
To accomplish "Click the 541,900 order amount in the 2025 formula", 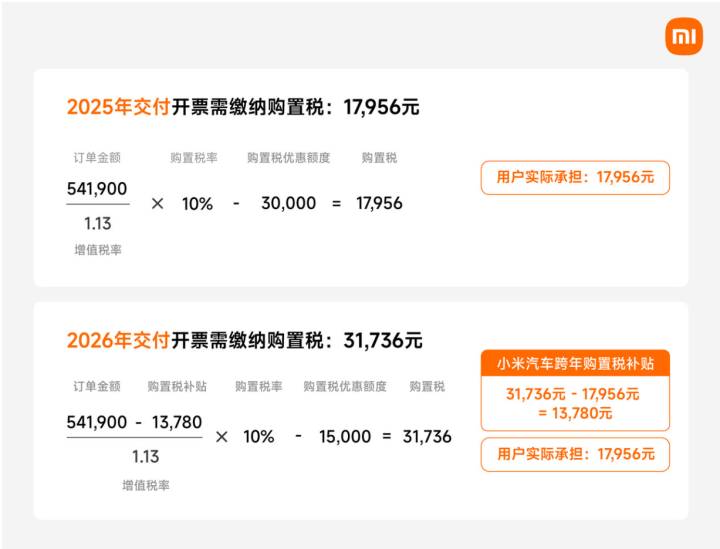I will pyautogui.click(x=97, y=189).
